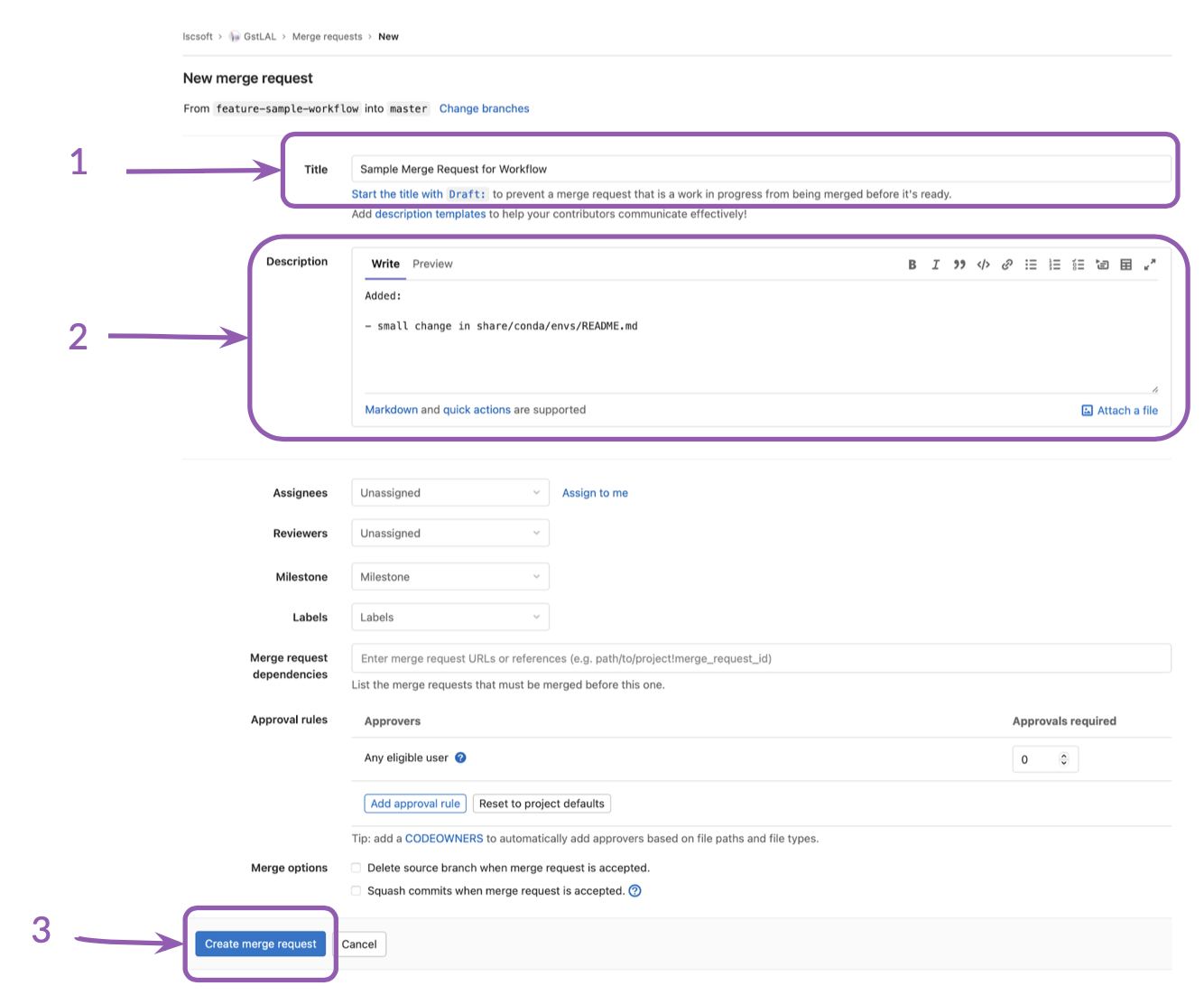Select the Write tab
Screen dimensions: 1204x1004
(385, 265)
